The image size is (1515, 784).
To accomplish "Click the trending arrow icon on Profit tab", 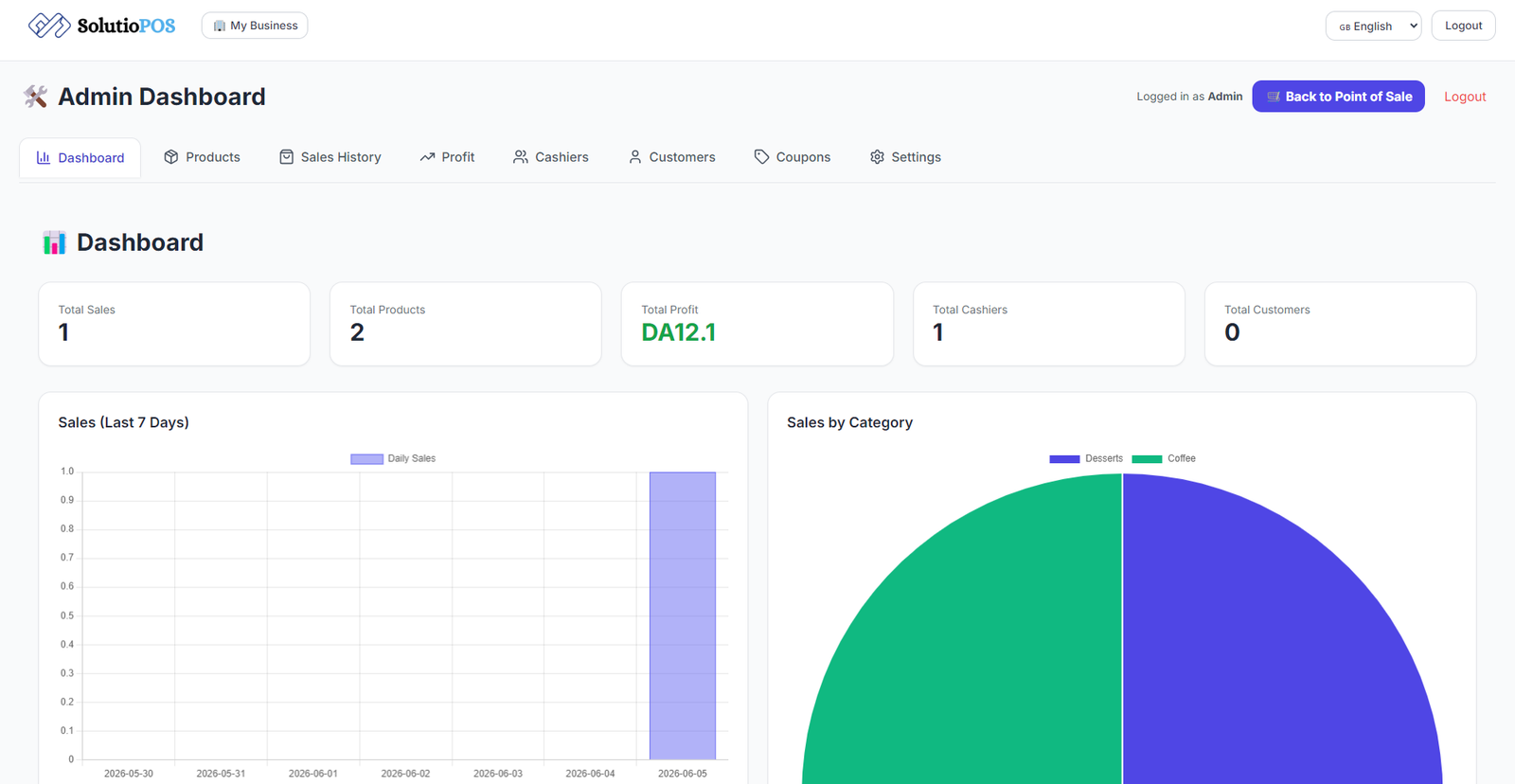I will pos(427,157).
